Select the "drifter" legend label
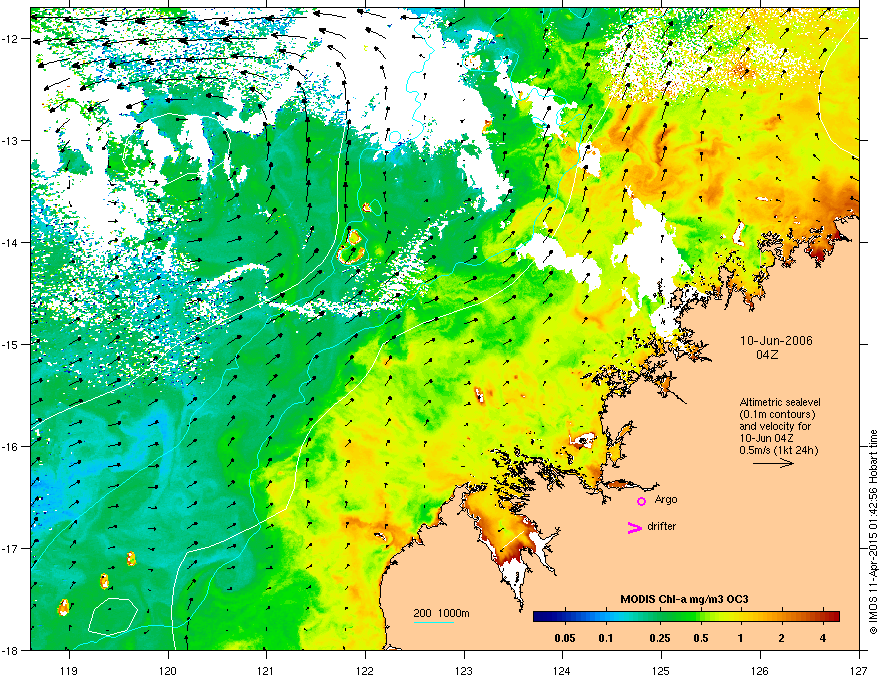The height and width of the screenshot is (680, 880). (662, 526)
